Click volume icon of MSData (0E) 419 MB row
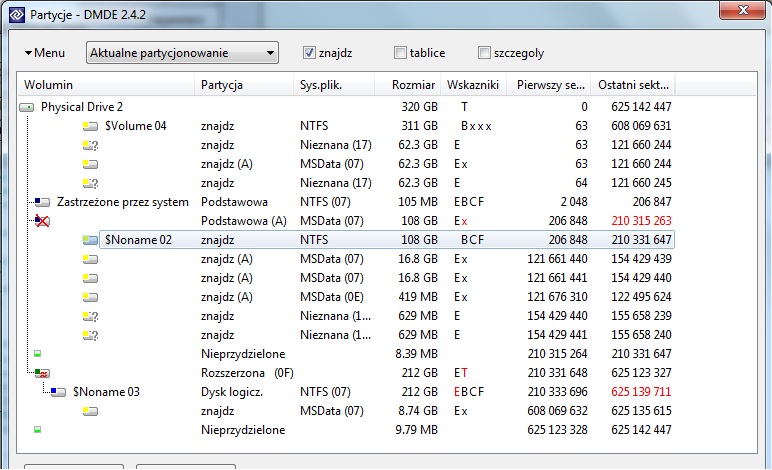The height and width of the screenshot is (470, 772). tap(90, 297)
